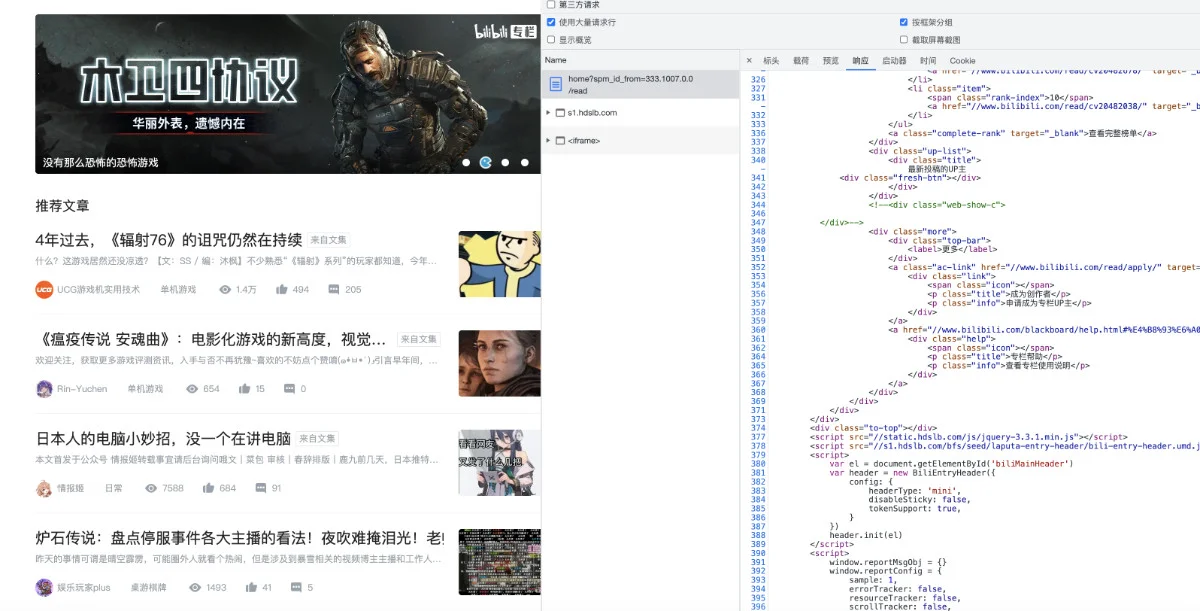Open the 日本人的电脑小妙招 article thumbnail
Screen dimensions: 1200x611
(499, 462)
